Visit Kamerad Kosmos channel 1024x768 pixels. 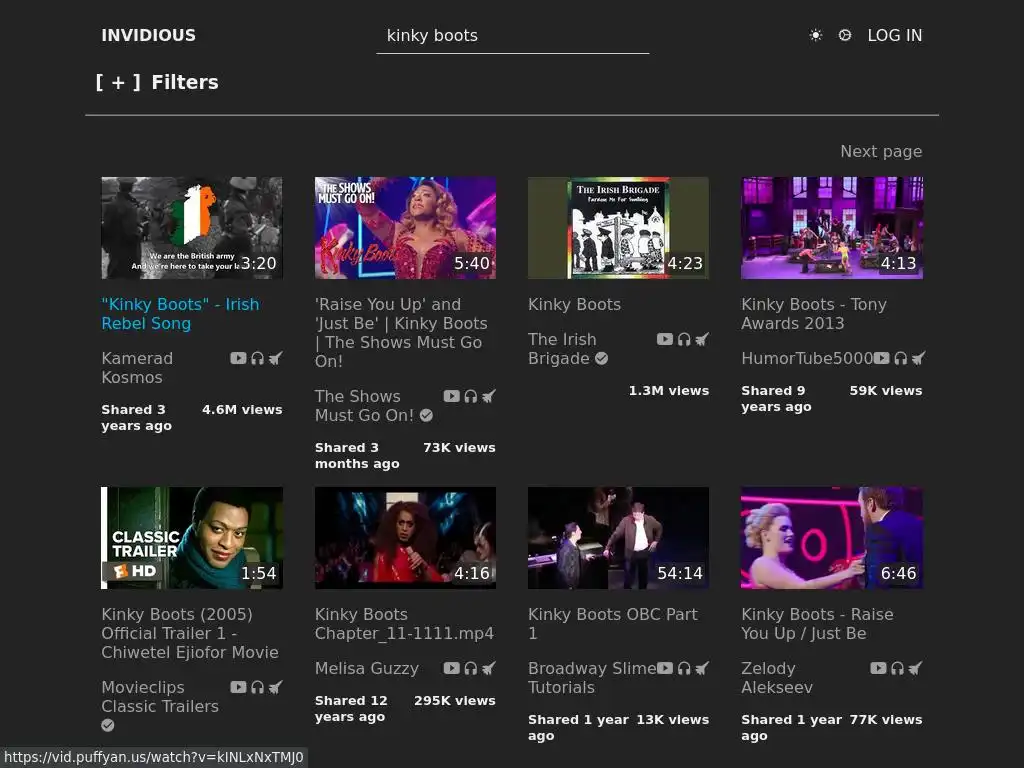tap(137, 368)
